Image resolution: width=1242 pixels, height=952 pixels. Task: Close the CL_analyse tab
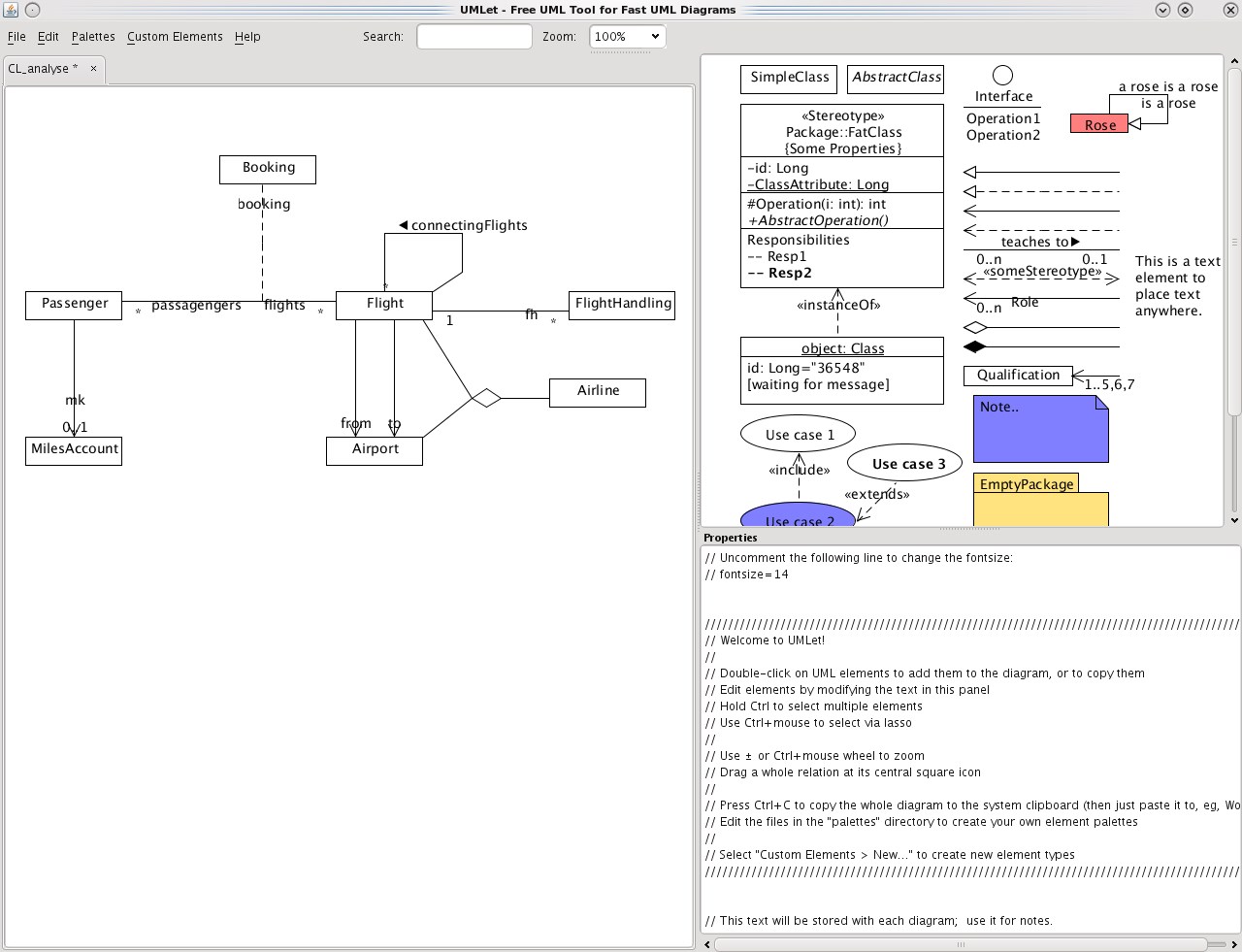93,69
